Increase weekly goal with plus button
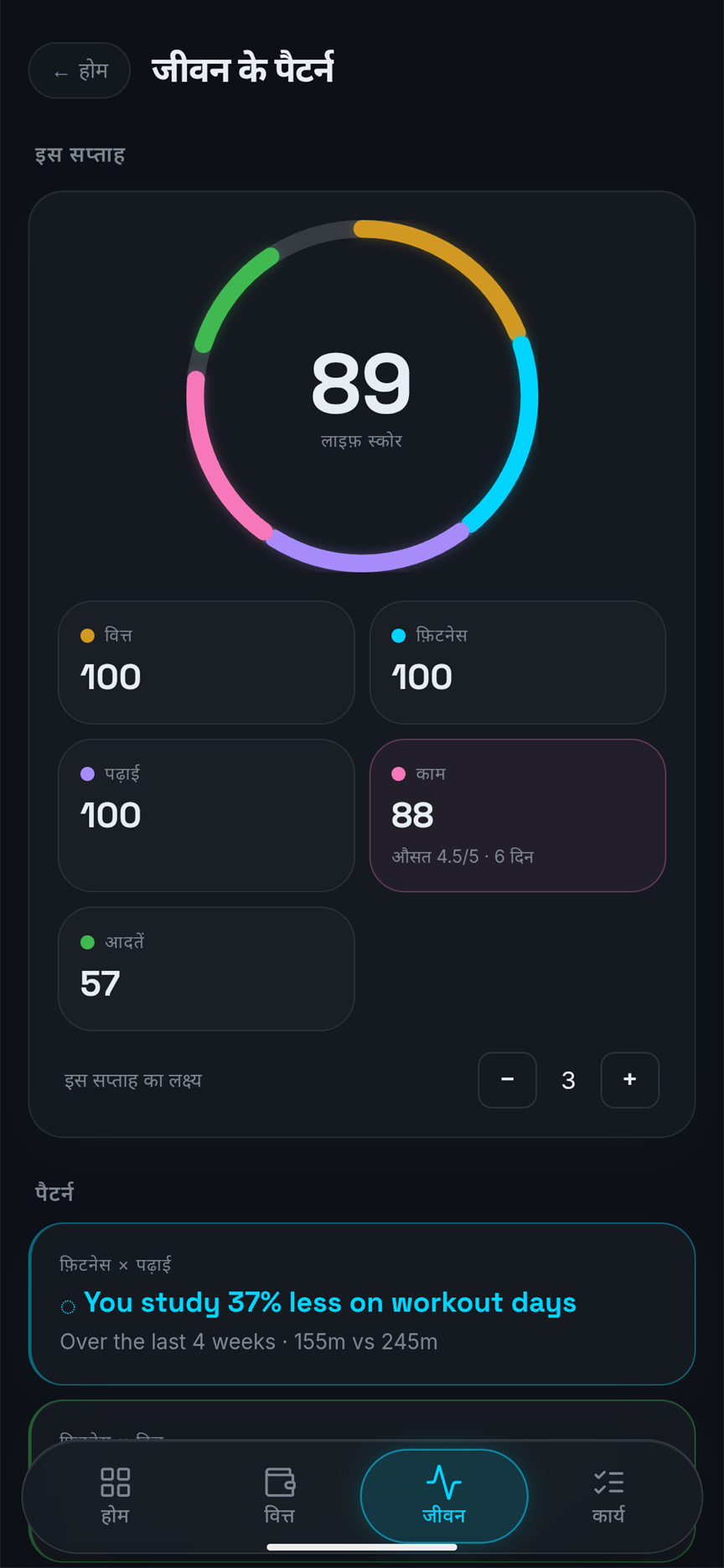The image size is (724, 1568). click(630, 1080)
